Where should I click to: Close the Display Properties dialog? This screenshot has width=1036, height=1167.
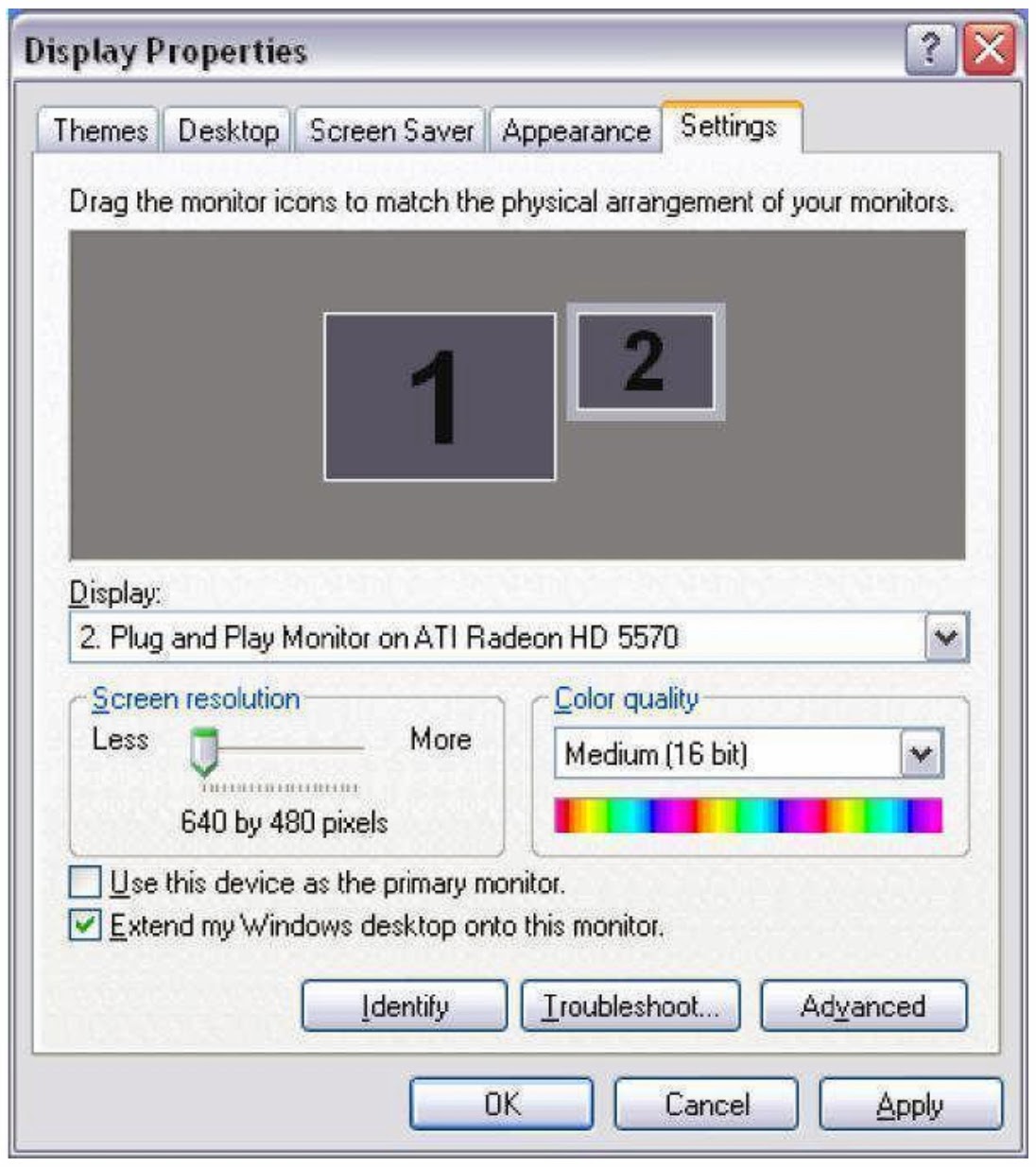(x=989, y=49)
